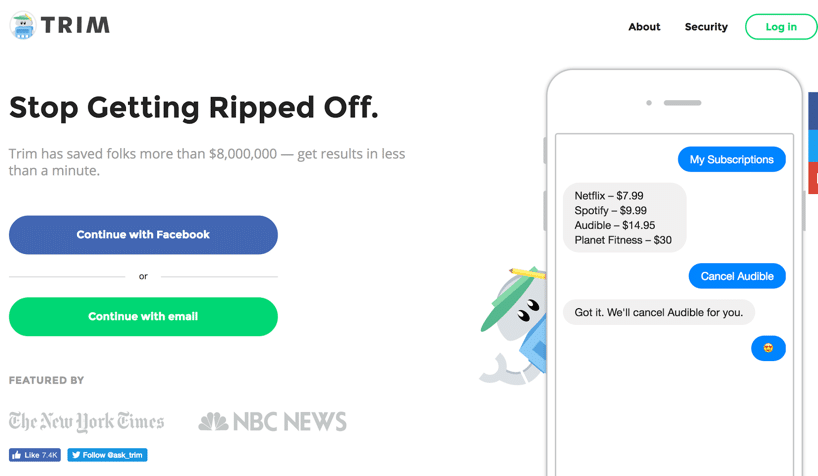Screen dimensions: 818x476
Task: Click the Log in button
Action: coord(780,27)
